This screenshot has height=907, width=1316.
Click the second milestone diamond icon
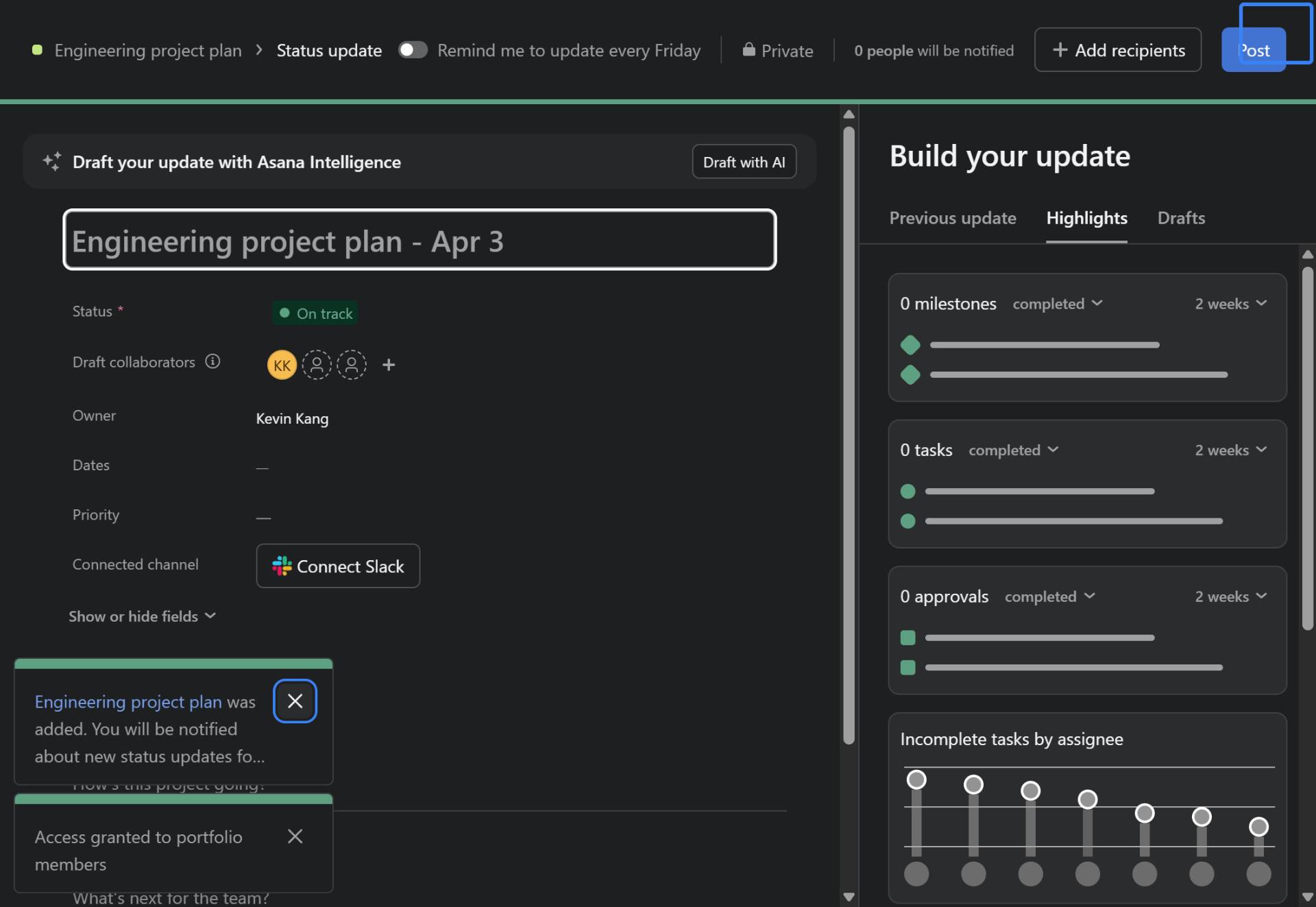pyautogui.click(x=910, y=375)
